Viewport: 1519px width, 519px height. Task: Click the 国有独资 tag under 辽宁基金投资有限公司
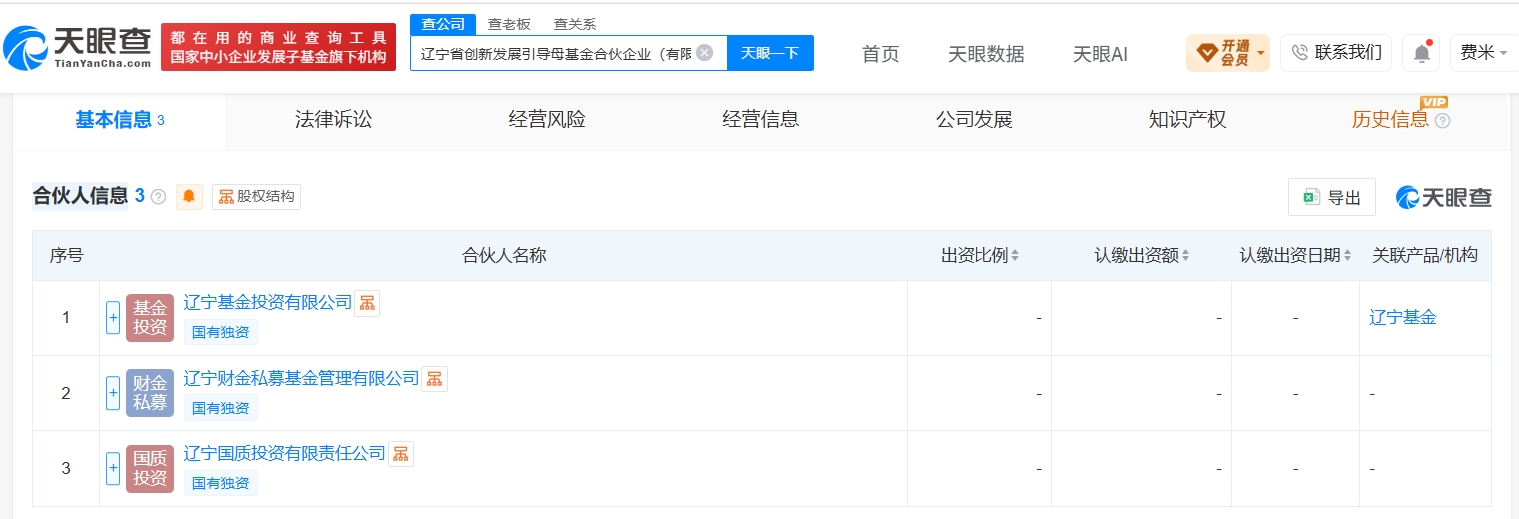click(x=221, y=332)
